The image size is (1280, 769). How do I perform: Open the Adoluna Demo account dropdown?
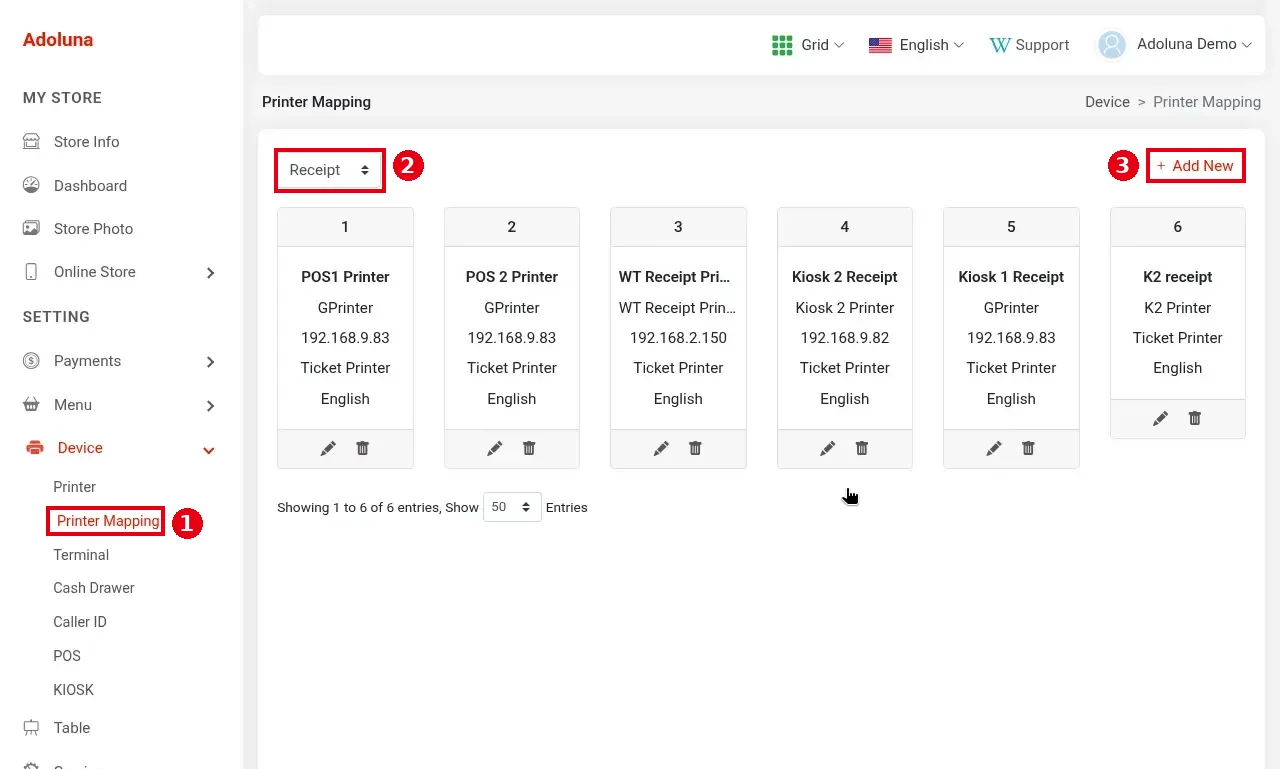1175,45
